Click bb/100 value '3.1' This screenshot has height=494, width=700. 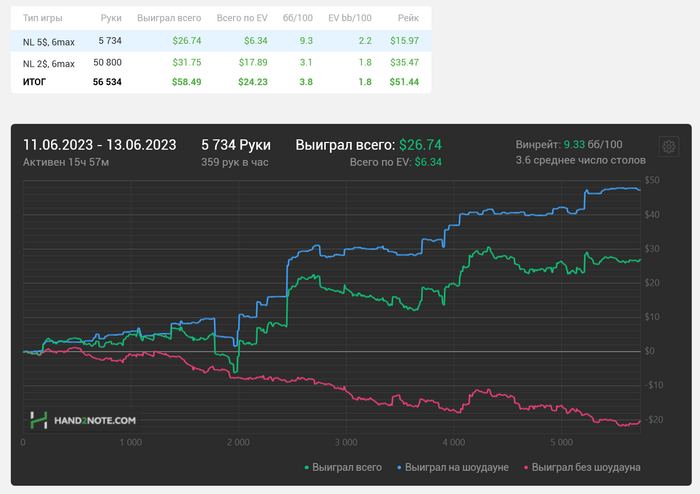(306, 62)
